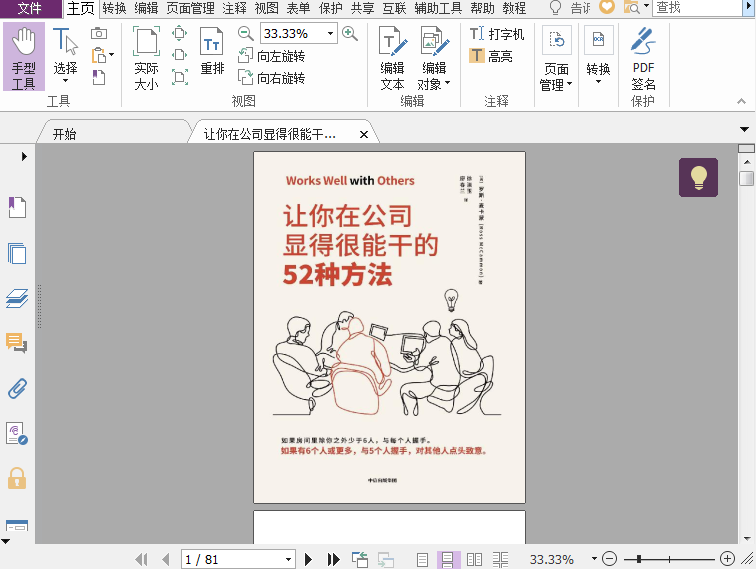Open the Convert (转换) ribbon tab

[114, 8]
